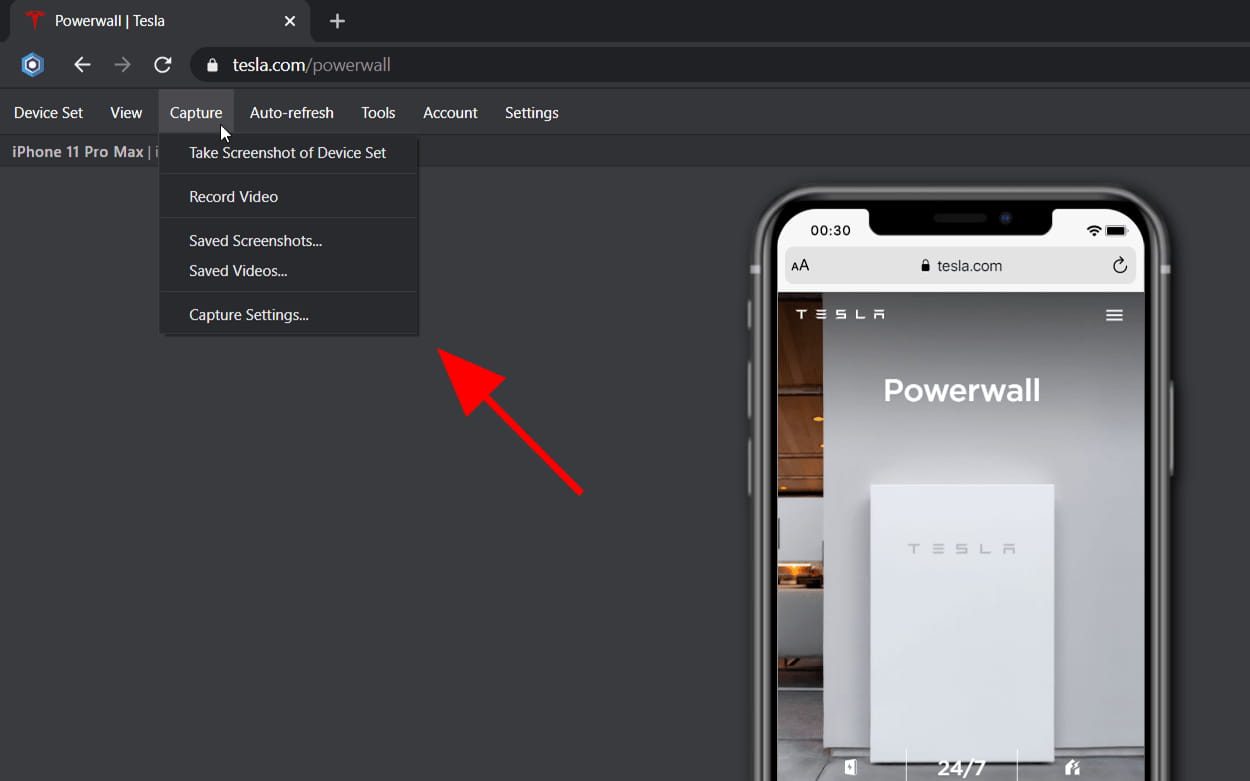Open Capture Settings...

(288, 315)
